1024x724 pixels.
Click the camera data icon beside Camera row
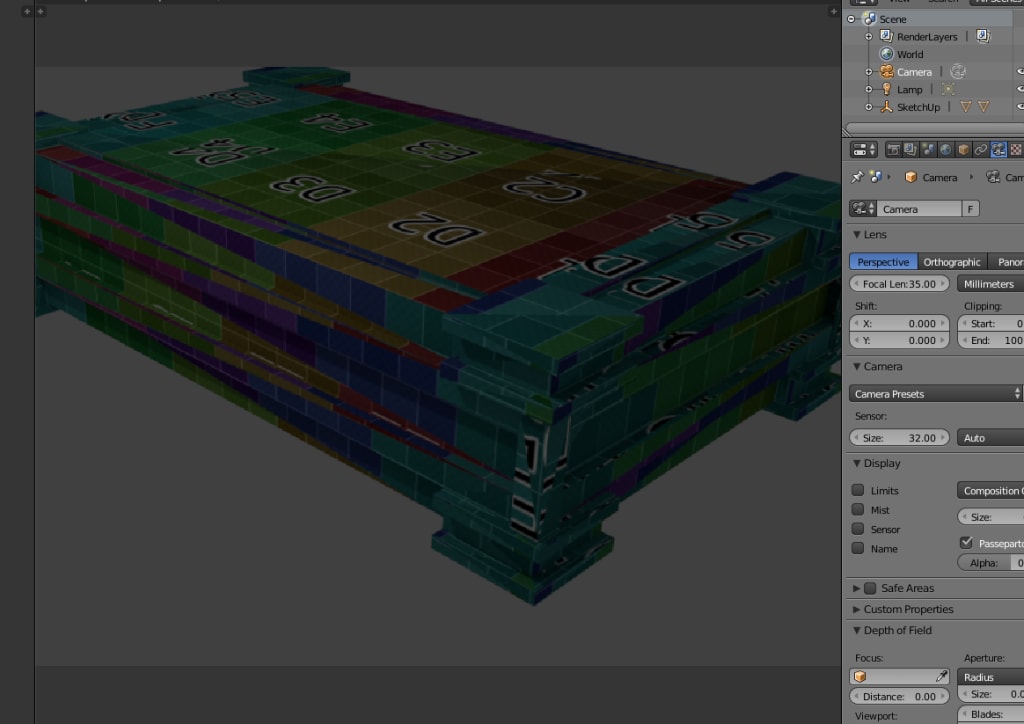[957, 72]
